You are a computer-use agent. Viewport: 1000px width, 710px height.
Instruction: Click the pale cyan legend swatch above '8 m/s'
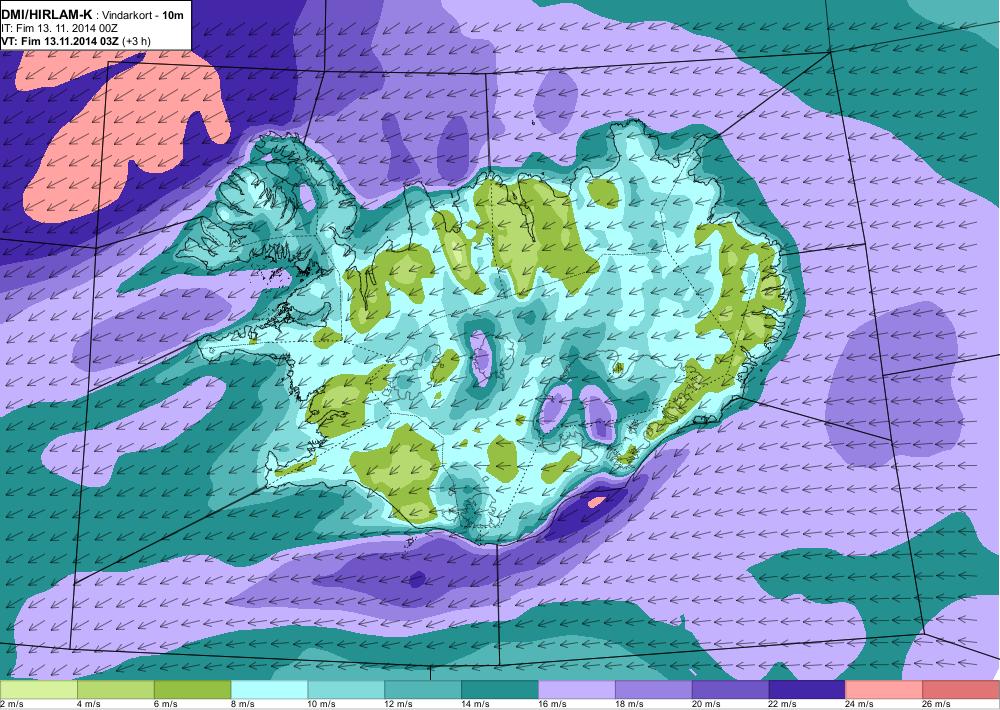[269, 690]
